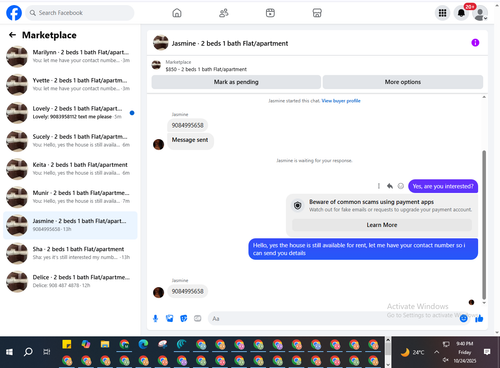
Task: Open Task View on taskbar
Action: coord(47,352)
